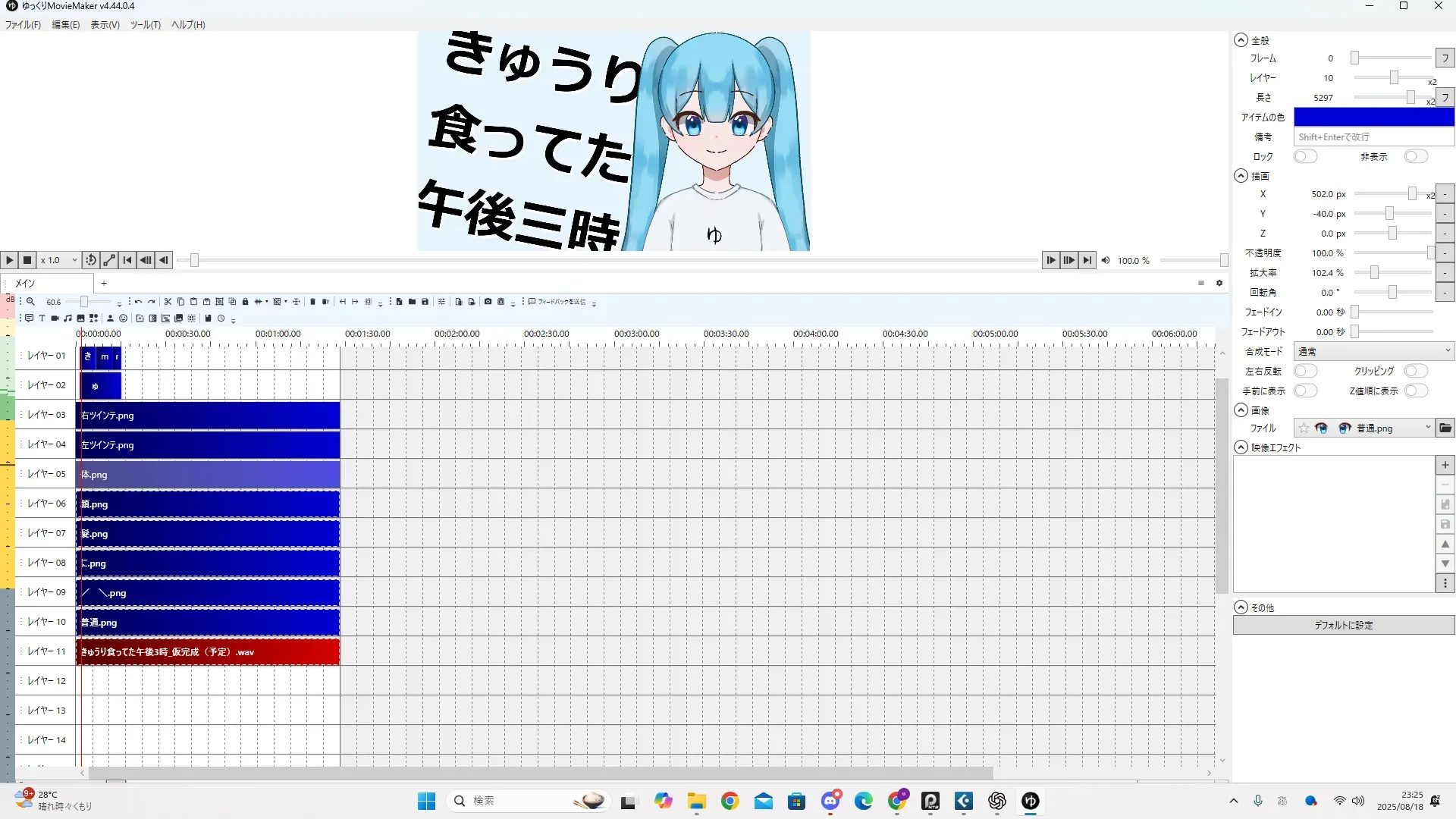Image resolution: width=1456 pixels, height=819 pixels.
Task: Click the undo arrow icon
Action: coord(138,301)
